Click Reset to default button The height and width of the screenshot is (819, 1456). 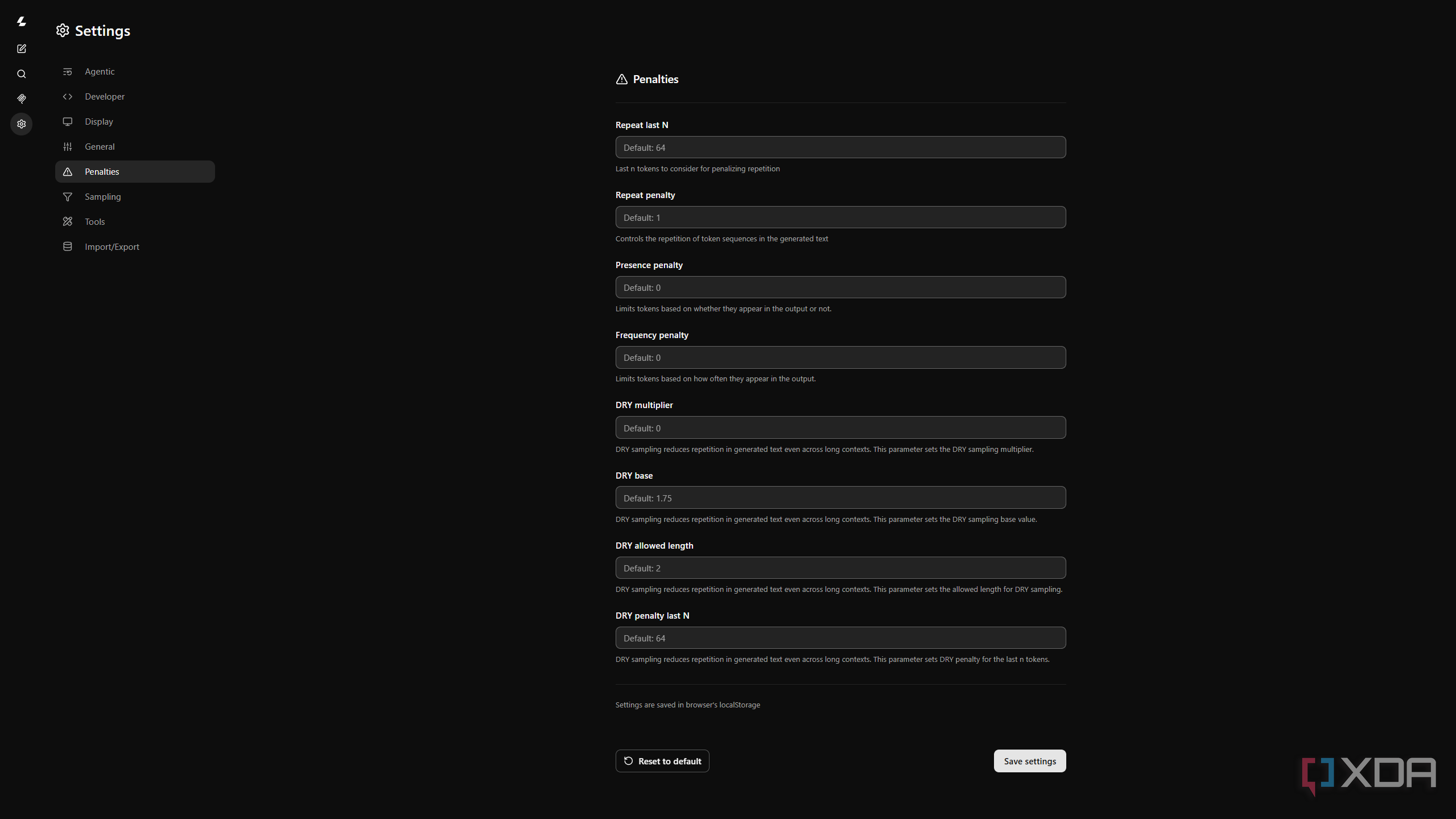pyautogui.click(x=662, y=761)
